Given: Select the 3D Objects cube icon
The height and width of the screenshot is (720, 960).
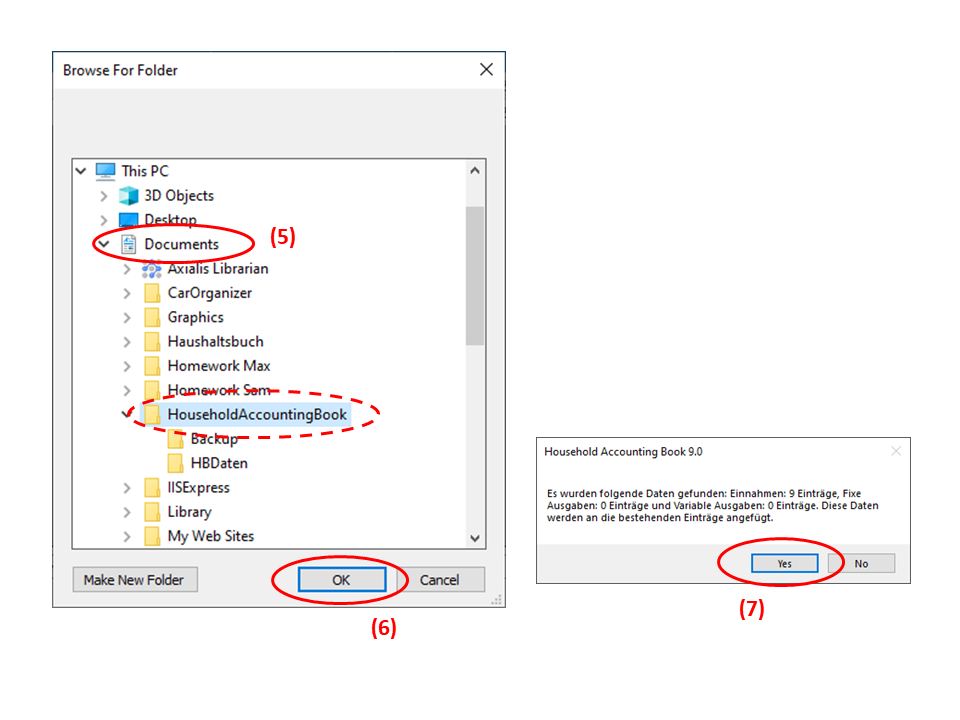Looking at the screenshot, I should click(129, 196).
